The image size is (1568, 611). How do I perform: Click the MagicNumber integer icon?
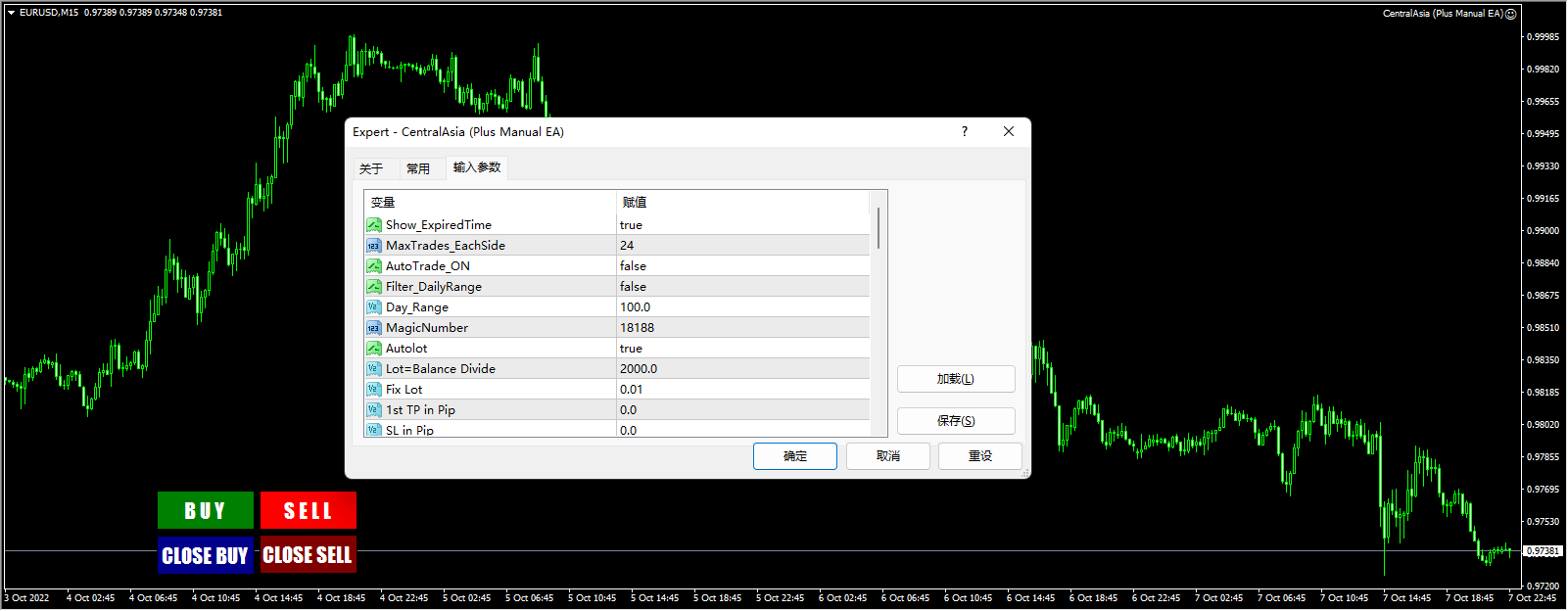pos(374,328)
